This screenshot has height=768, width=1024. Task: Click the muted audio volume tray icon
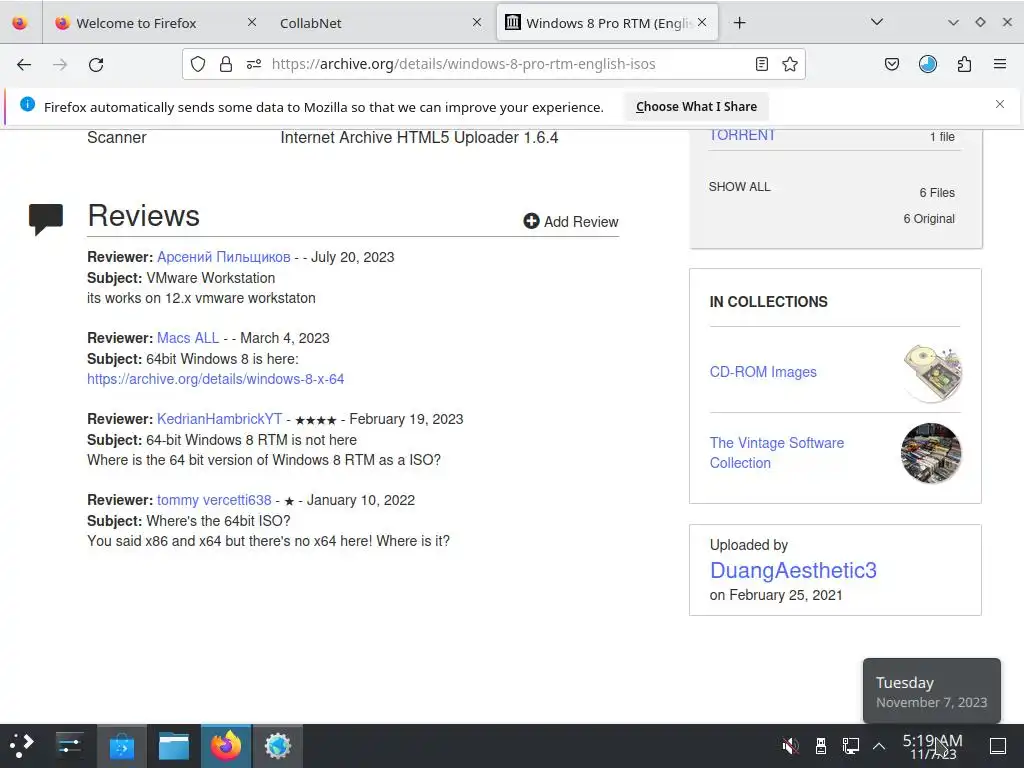point(790,746)
